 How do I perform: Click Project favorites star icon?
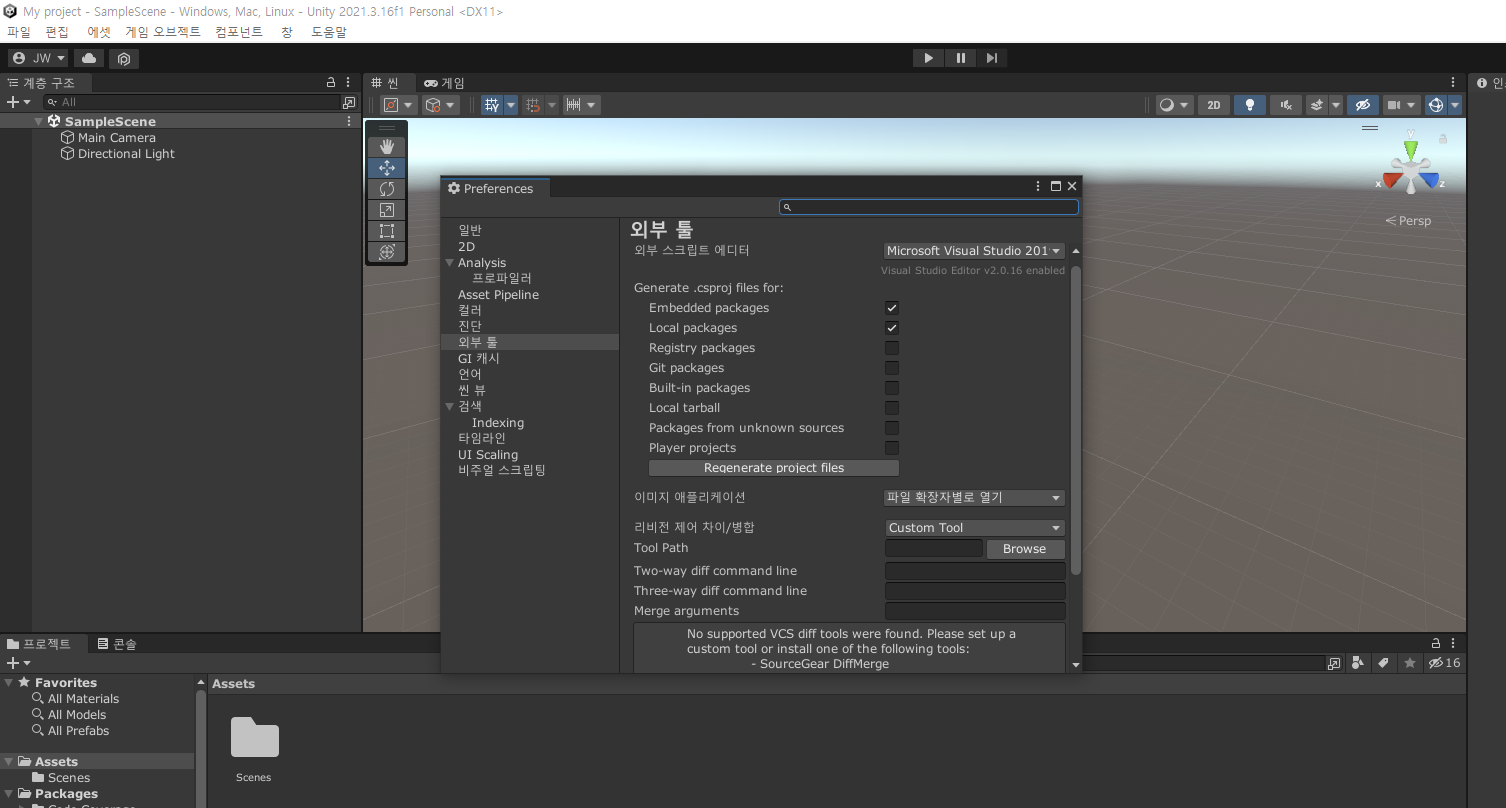coord(1410,663)
